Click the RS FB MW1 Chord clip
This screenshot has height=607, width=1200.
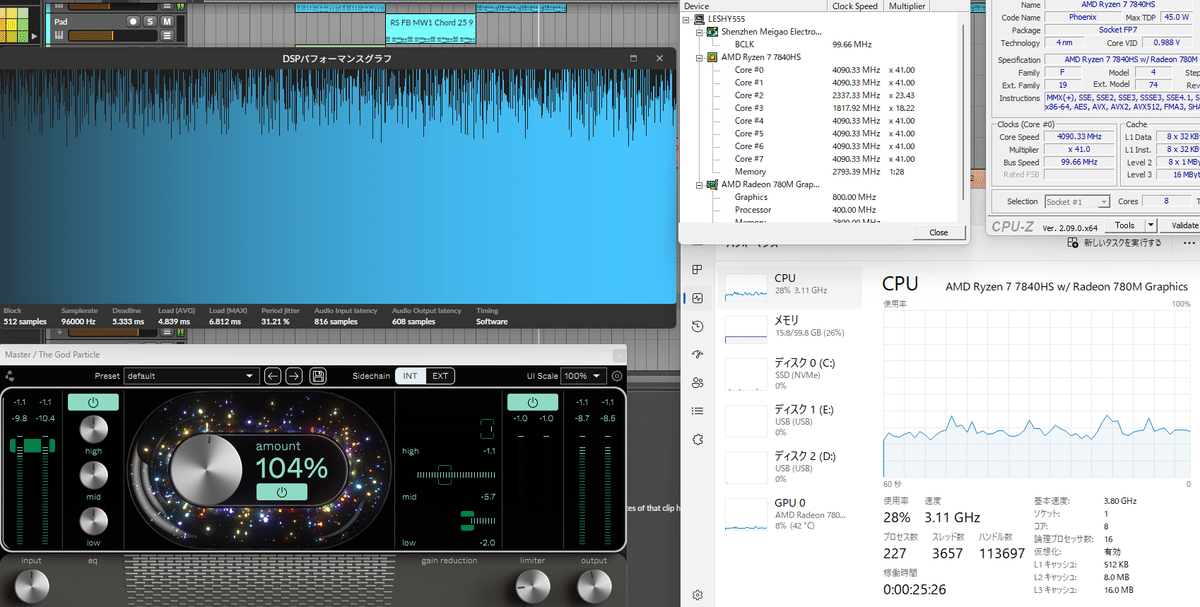(431, 29)
